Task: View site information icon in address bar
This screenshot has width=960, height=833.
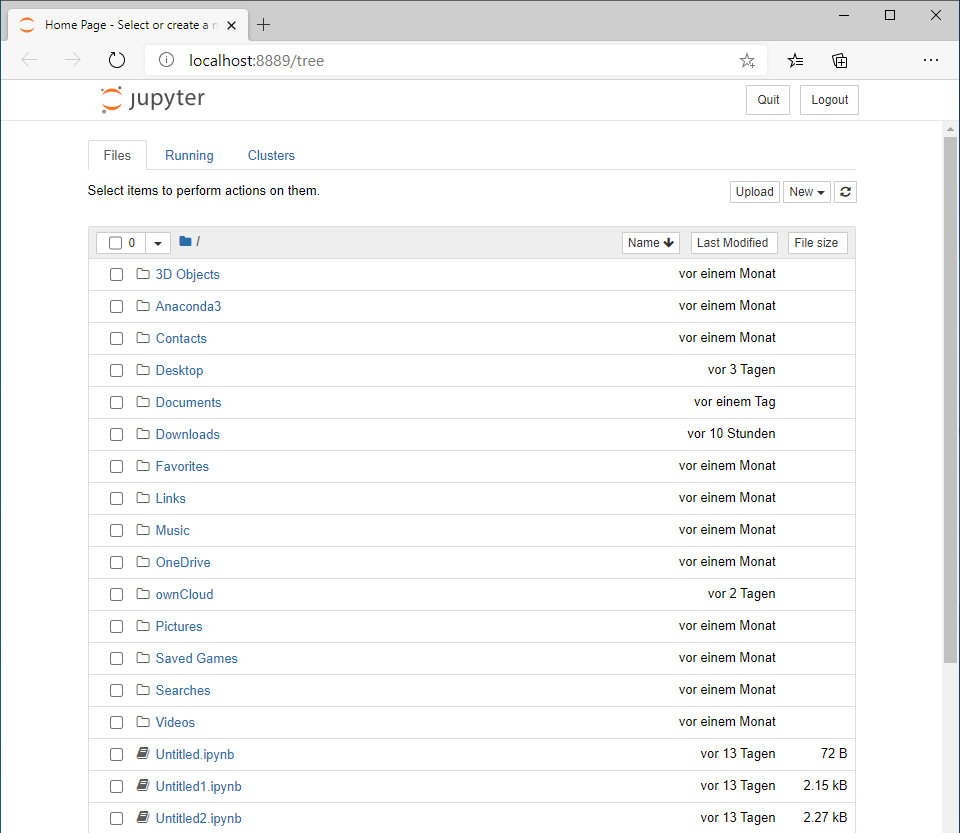Action: (x=166, y=60)
